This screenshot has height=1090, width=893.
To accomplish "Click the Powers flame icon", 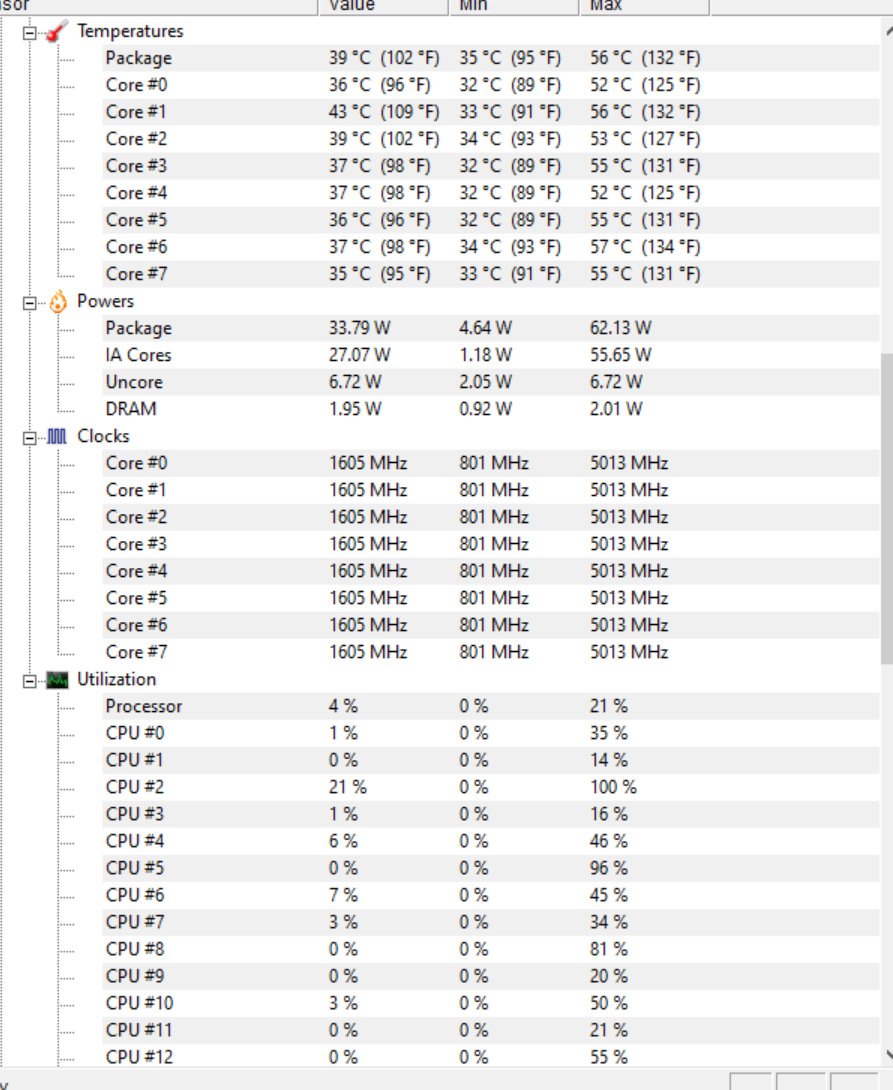I will [58, 301].
